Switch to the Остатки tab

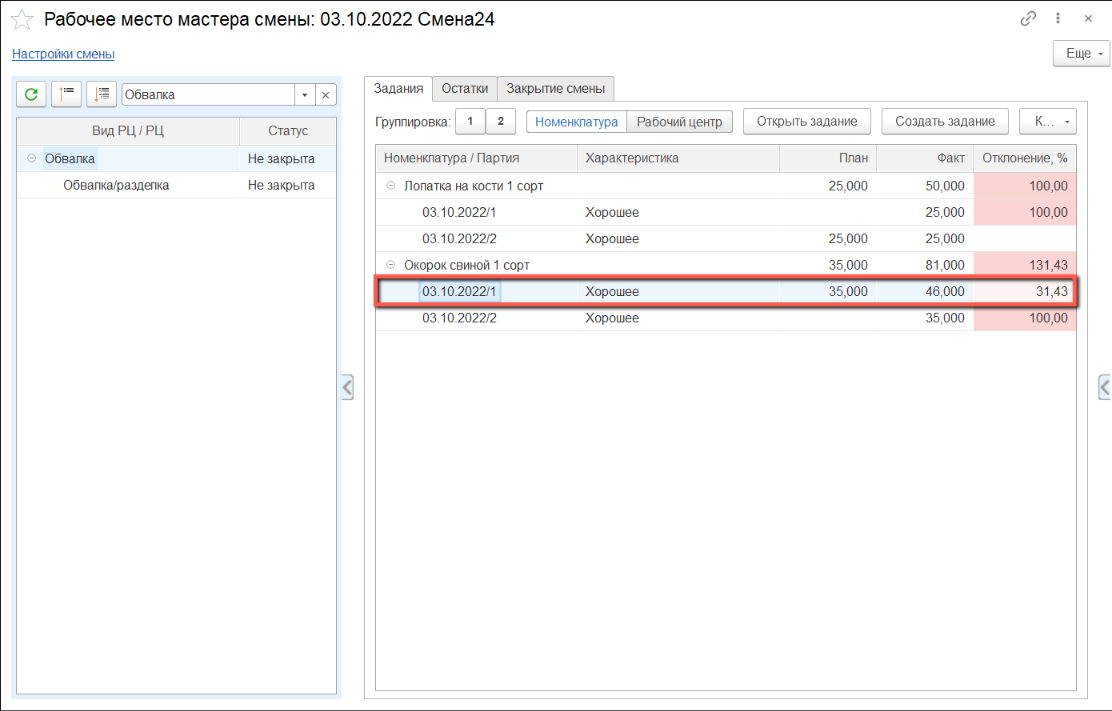[464, 88]
